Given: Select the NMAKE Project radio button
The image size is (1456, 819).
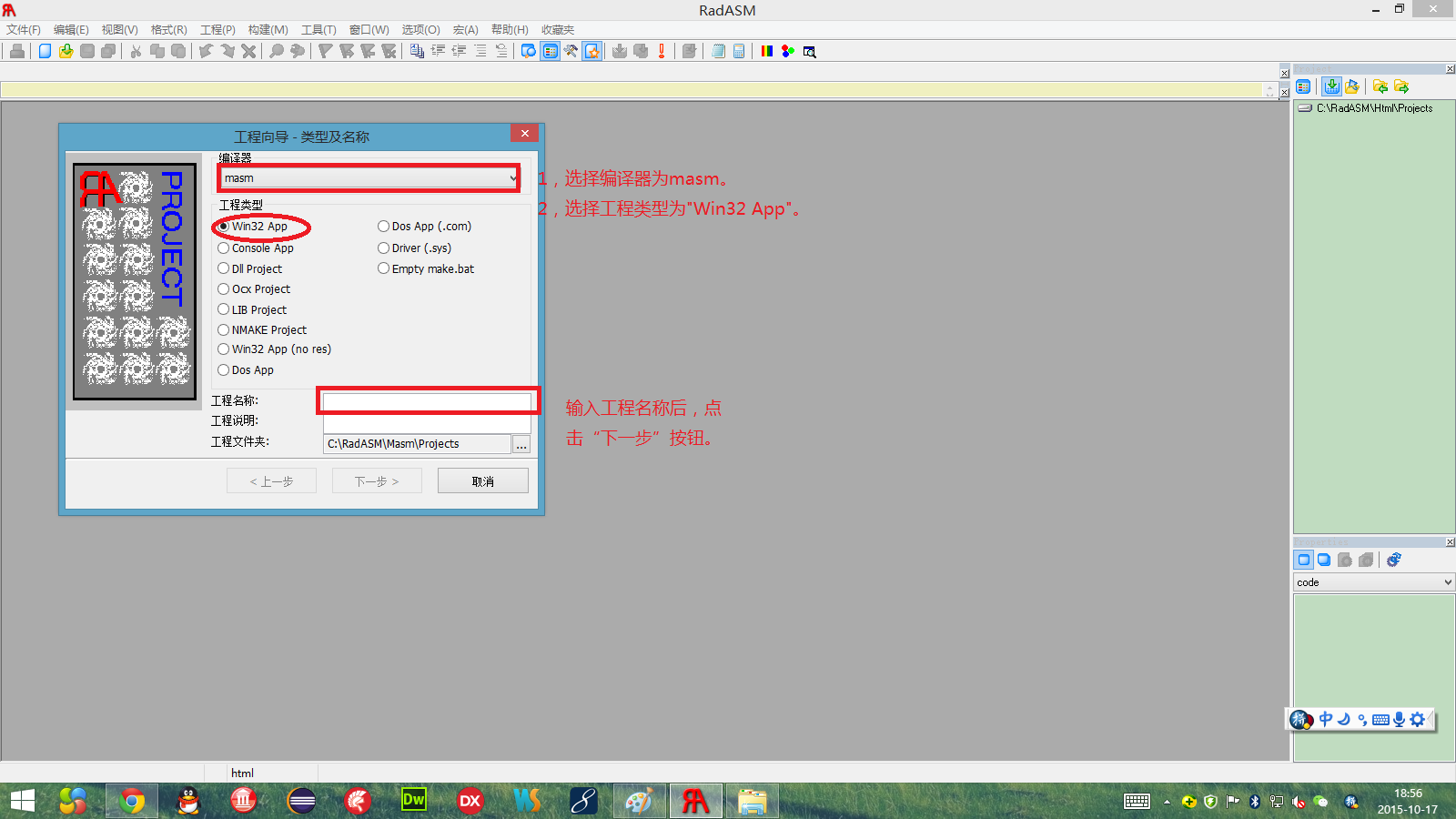Looking at the screenshot, I should pyautogui.click(x=223, y=329).
